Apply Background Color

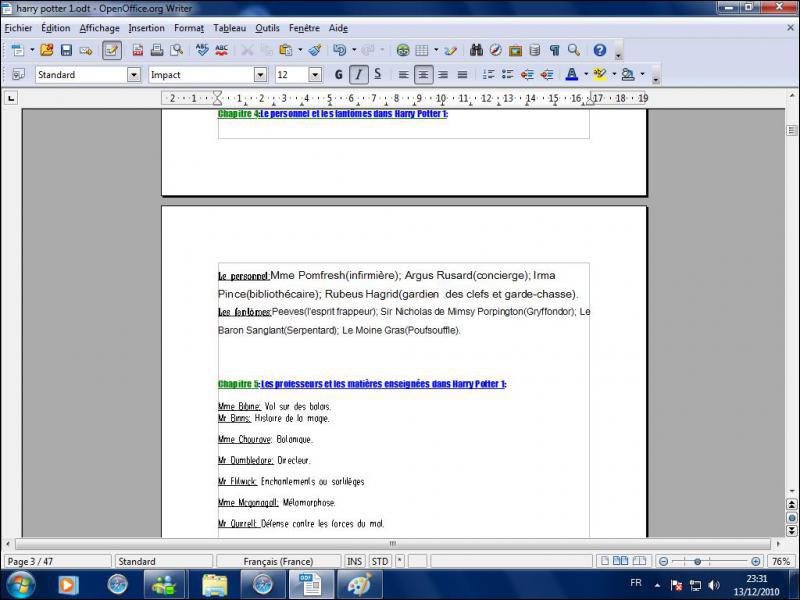pos(628,75)
